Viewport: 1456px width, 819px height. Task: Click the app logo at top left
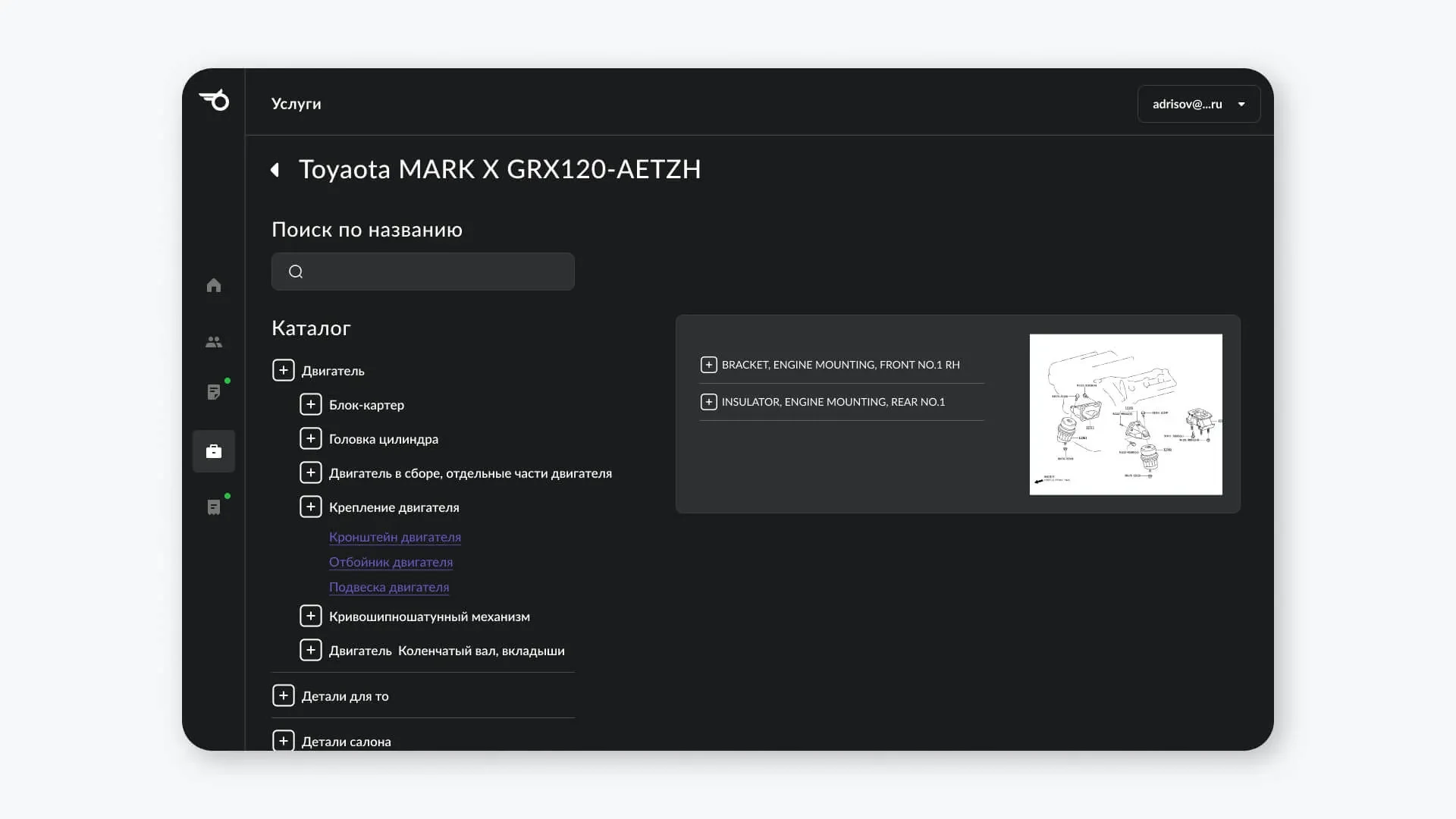(214, 100)
